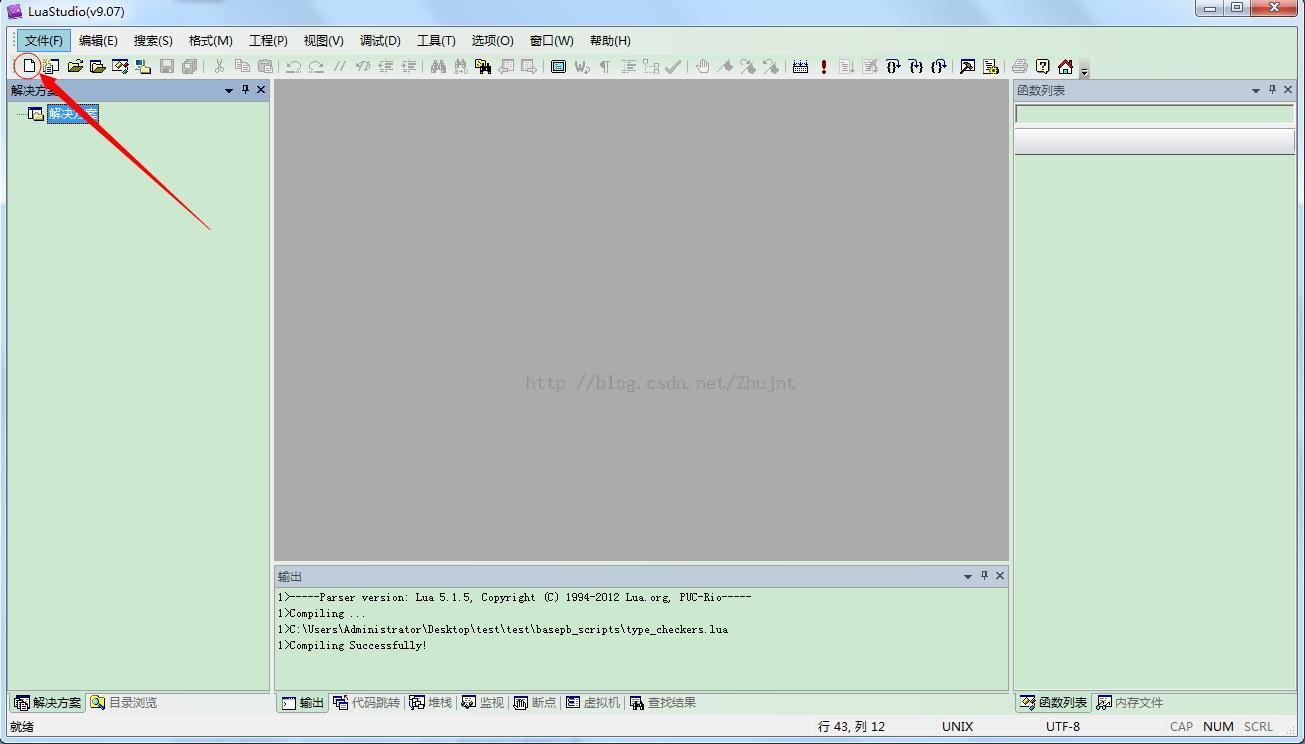
Task: Close the 输出 panel
Action: (x=1000, y=576)
